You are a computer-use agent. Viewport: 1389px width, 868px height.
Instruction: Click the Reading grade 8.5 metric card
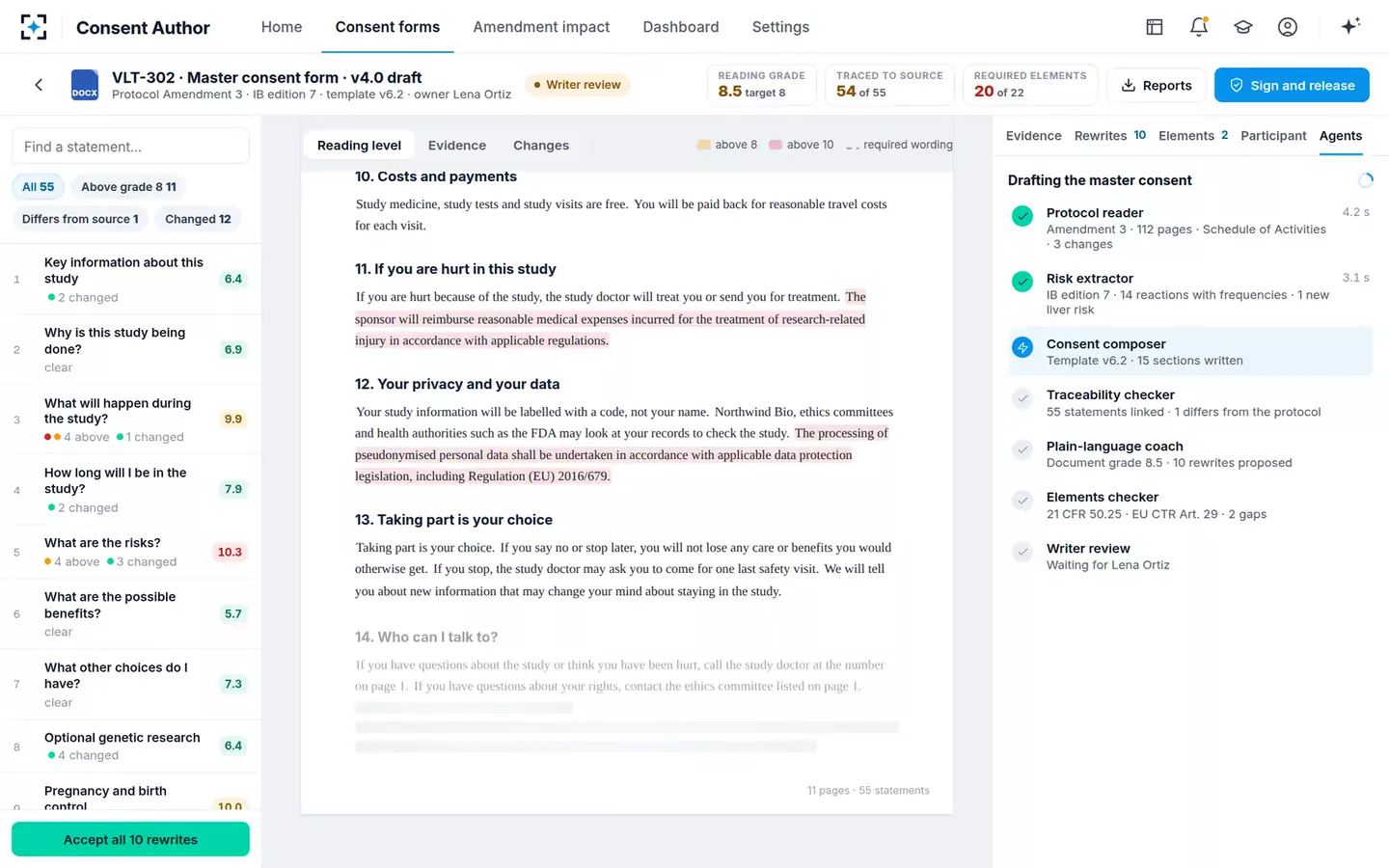tap(762, 85)
